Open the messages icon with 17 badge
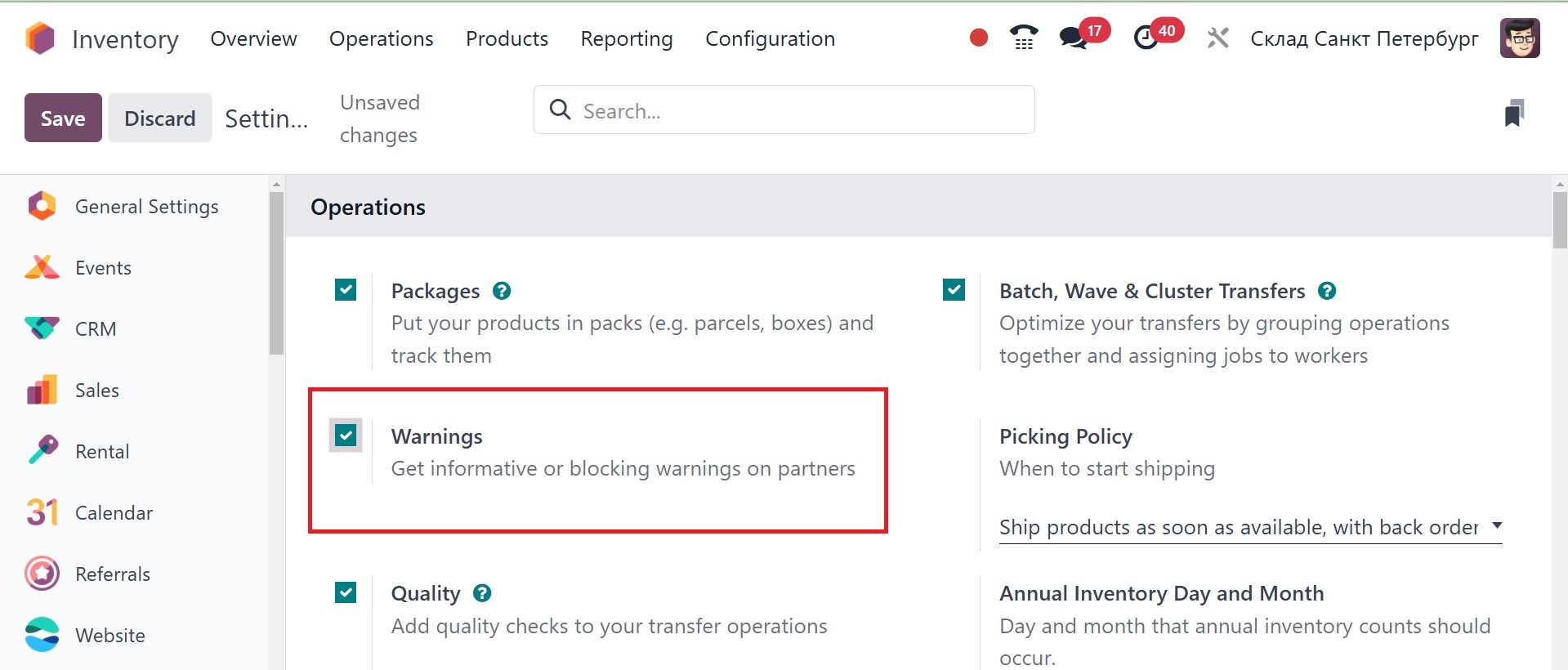The width and height of the screenshot is (1568, 670). coord(1073,38)
